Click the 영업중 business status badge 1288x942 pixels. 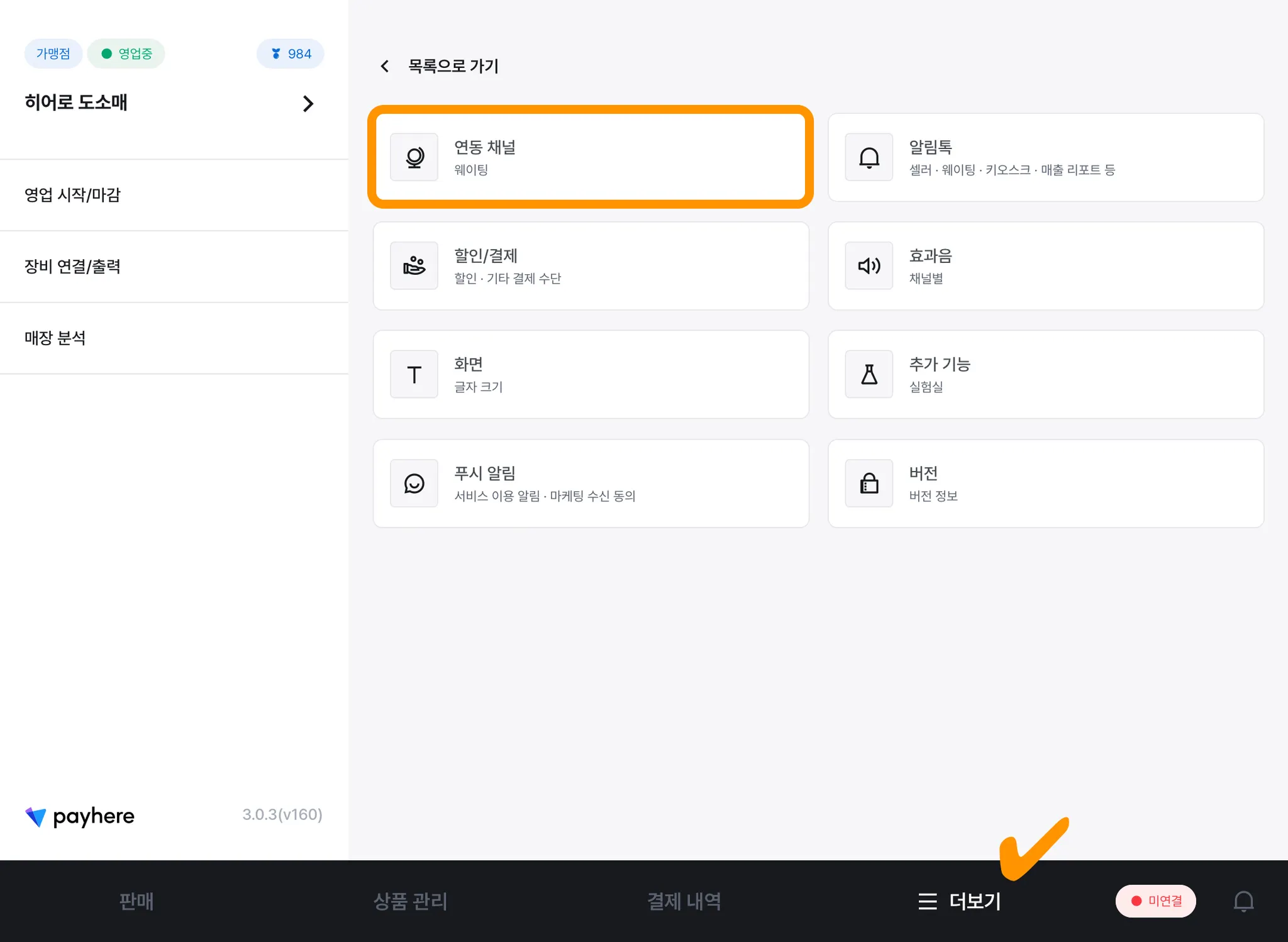[x=126, y=53]
